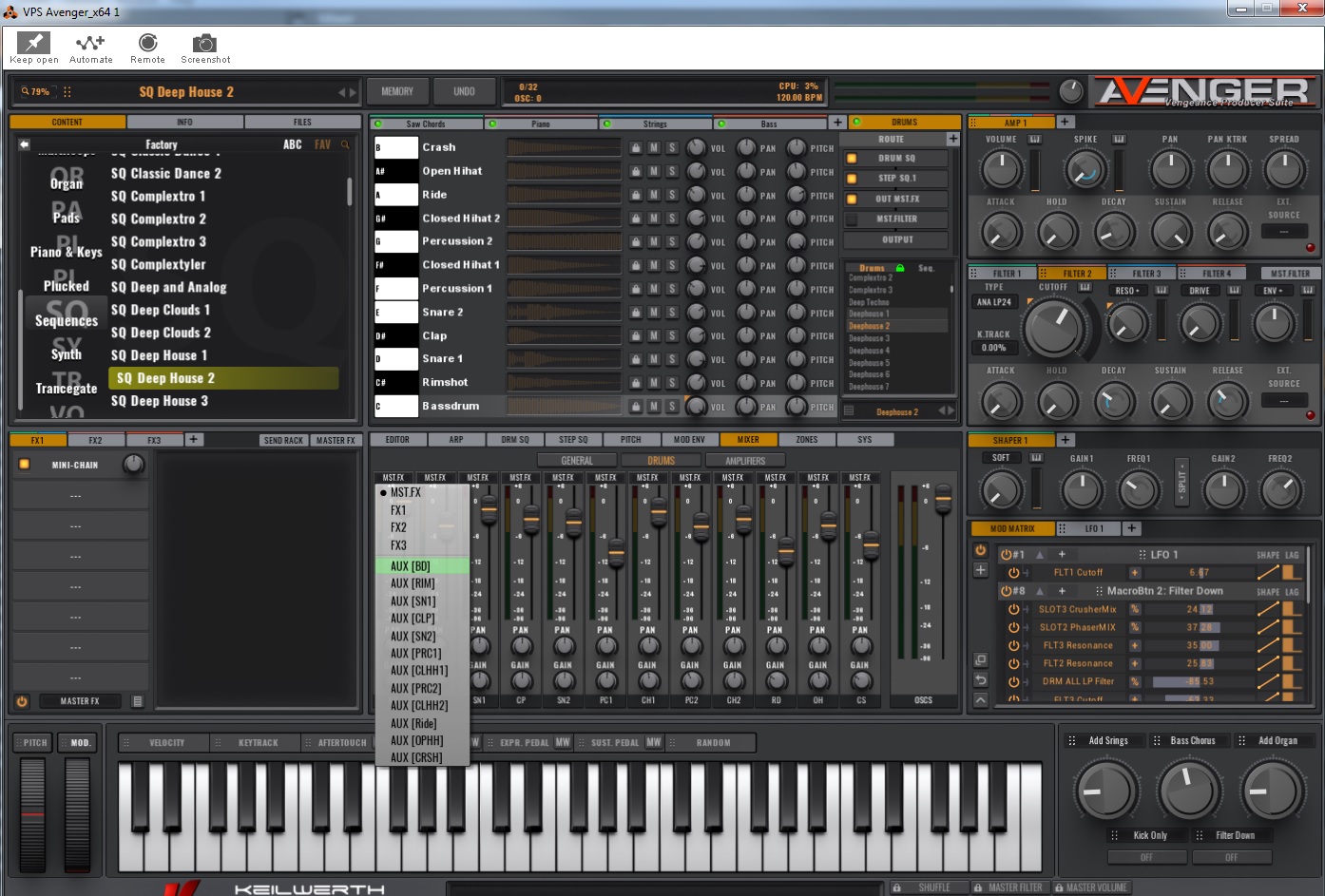Image resolution: width=1325 pixels, height=896 pixels.
Task: Mute the Open Hihat drum slot
Action: [x=654, y=172]
